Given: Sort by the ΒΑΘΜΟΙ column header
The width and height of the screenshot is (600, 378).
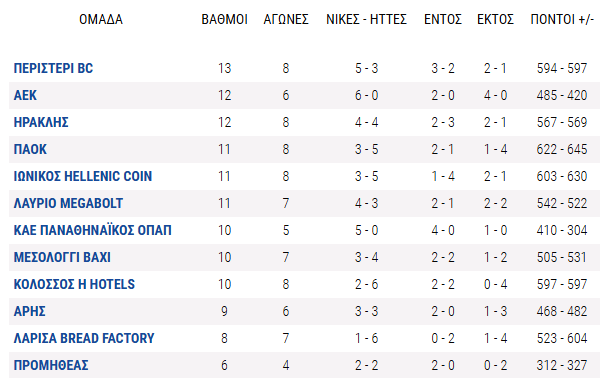Looking at the screenshot, I should click(225, 19).
